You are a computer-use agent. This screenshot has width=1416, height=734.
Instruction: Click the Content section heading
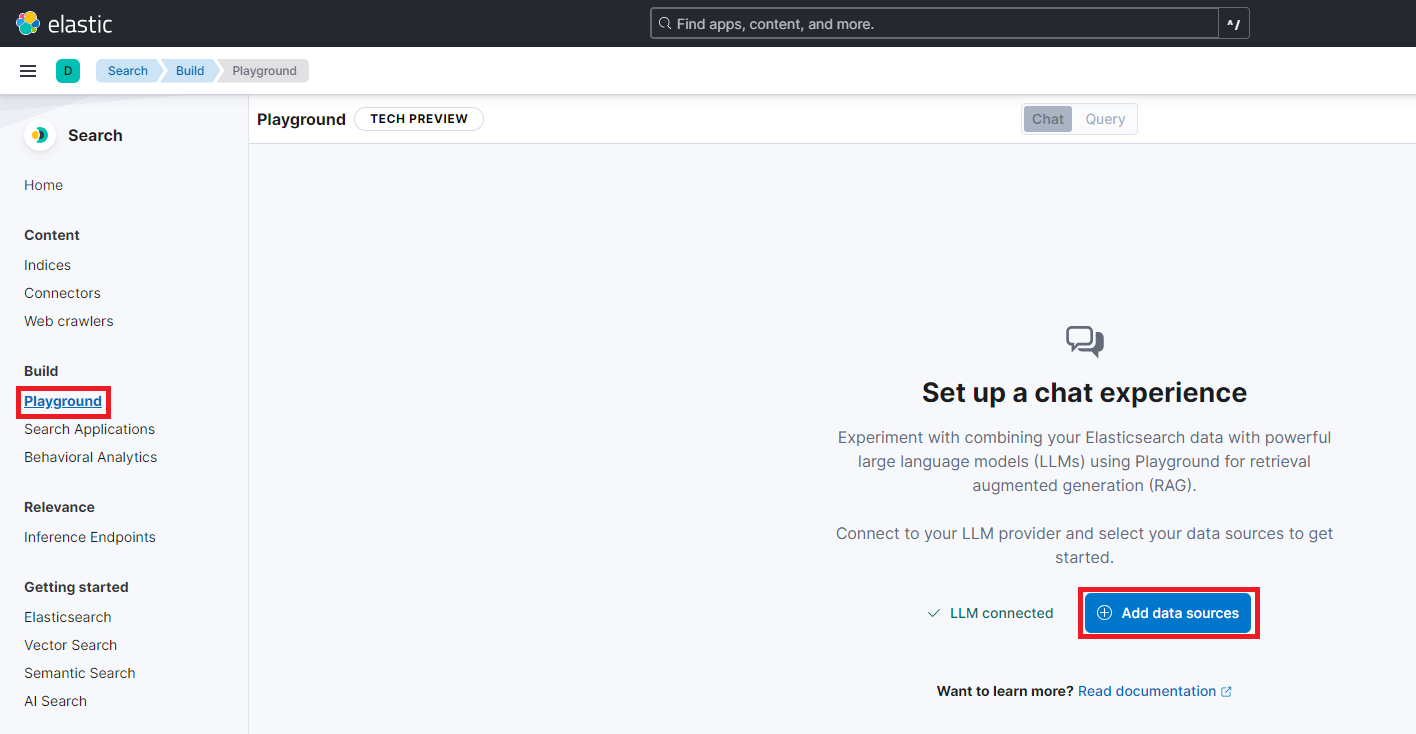coord(52,235)
